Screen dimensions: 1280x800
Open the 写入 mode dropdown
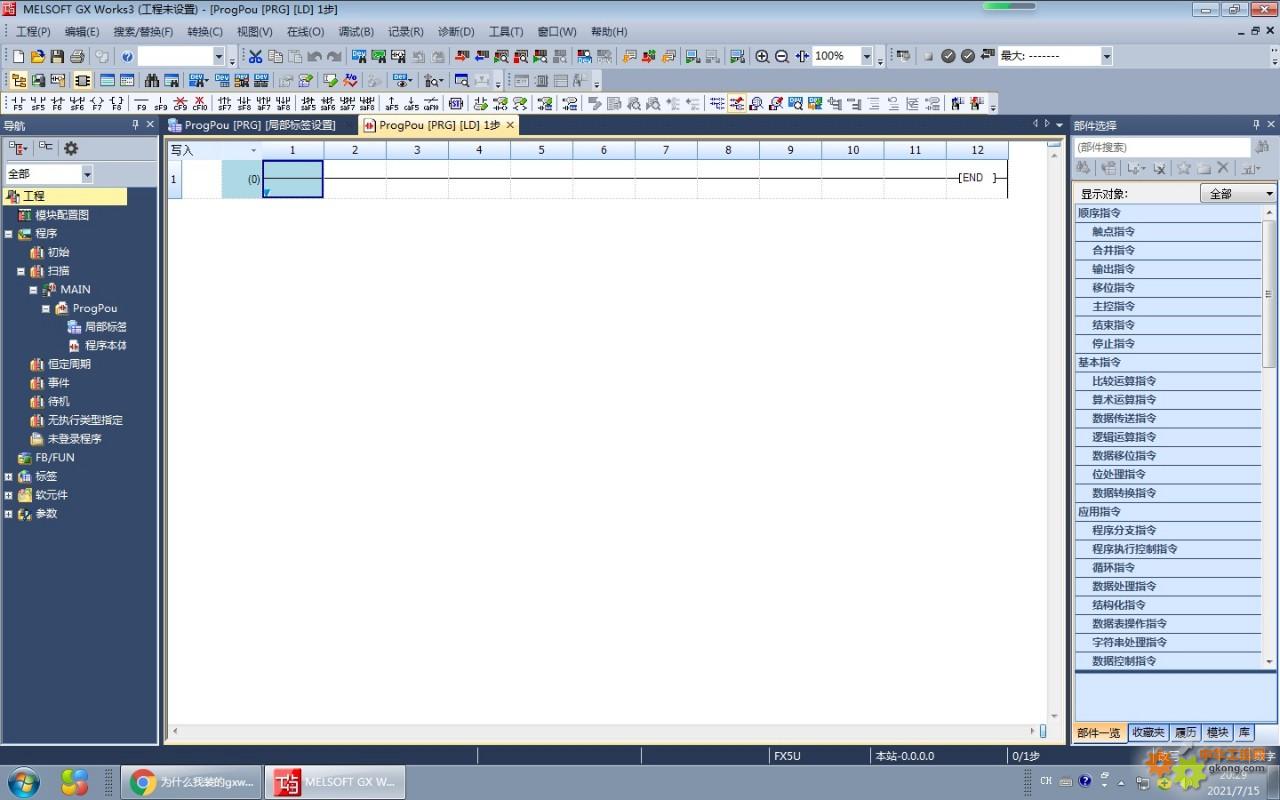click(253, 150)
